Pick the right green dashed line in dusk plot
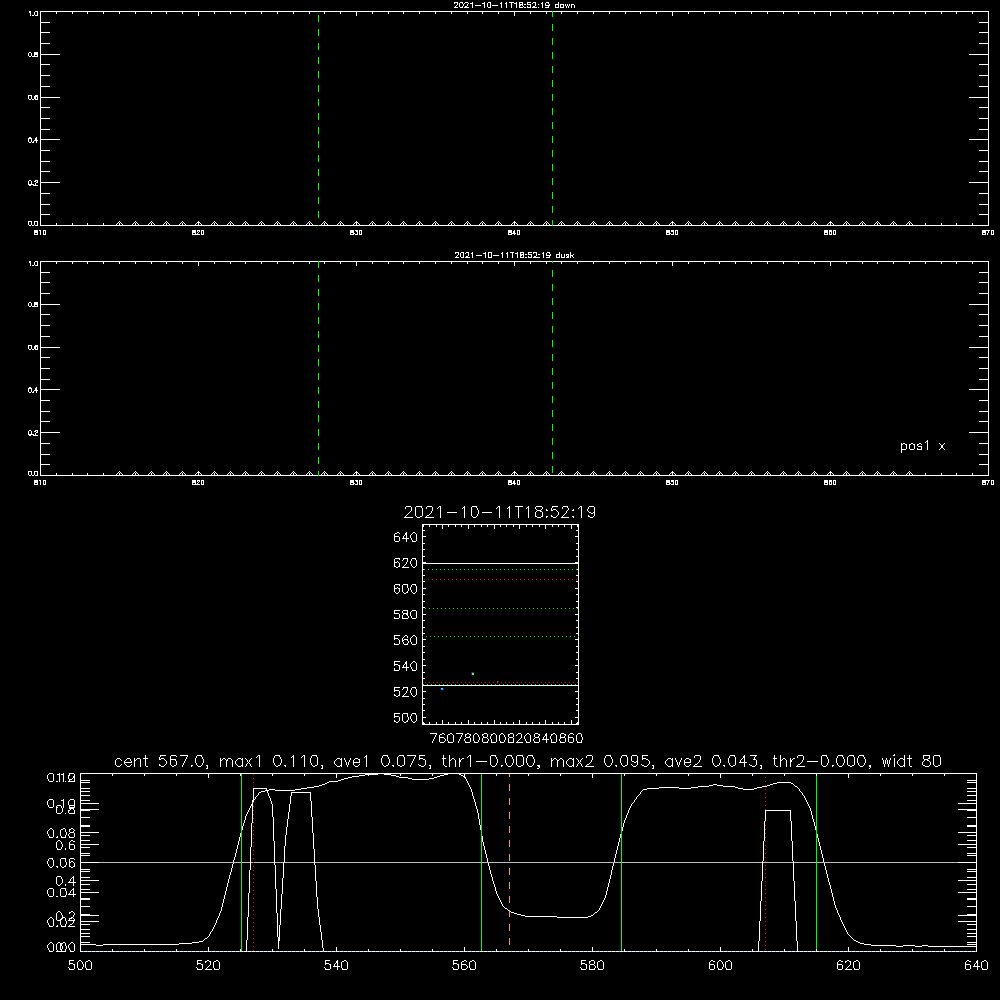 coord(552,369)
